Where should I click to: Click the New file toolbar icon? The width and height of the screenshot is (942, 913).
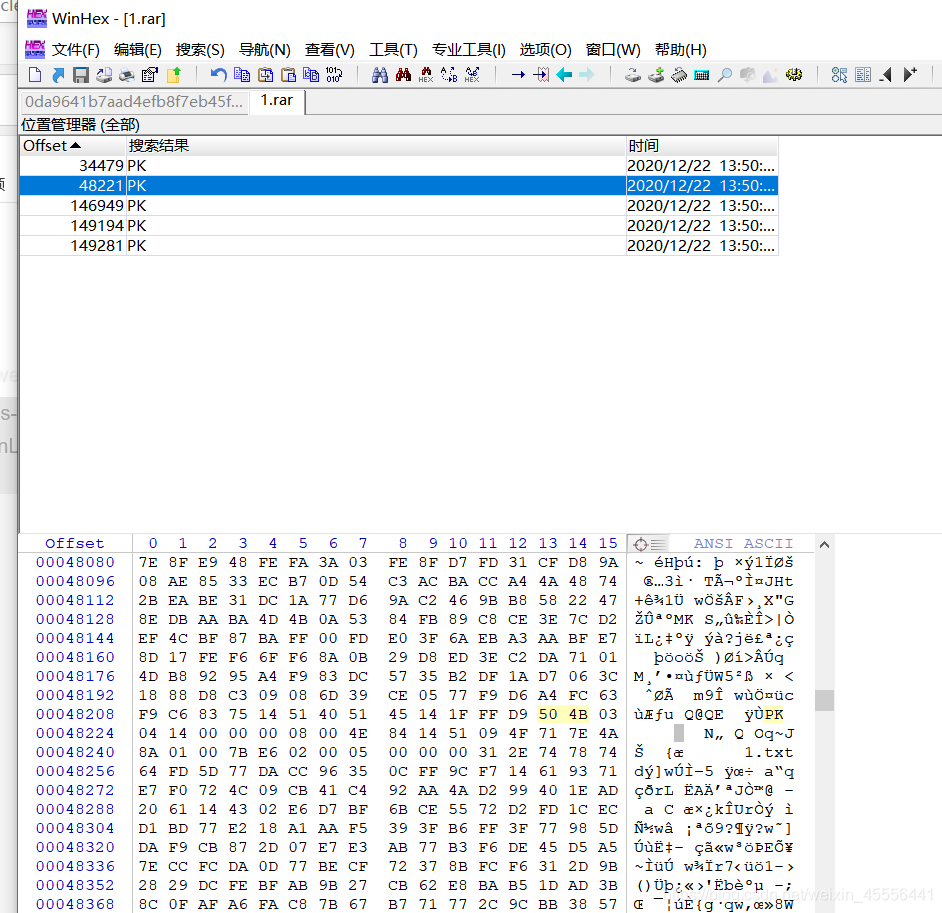click(35, 75)
